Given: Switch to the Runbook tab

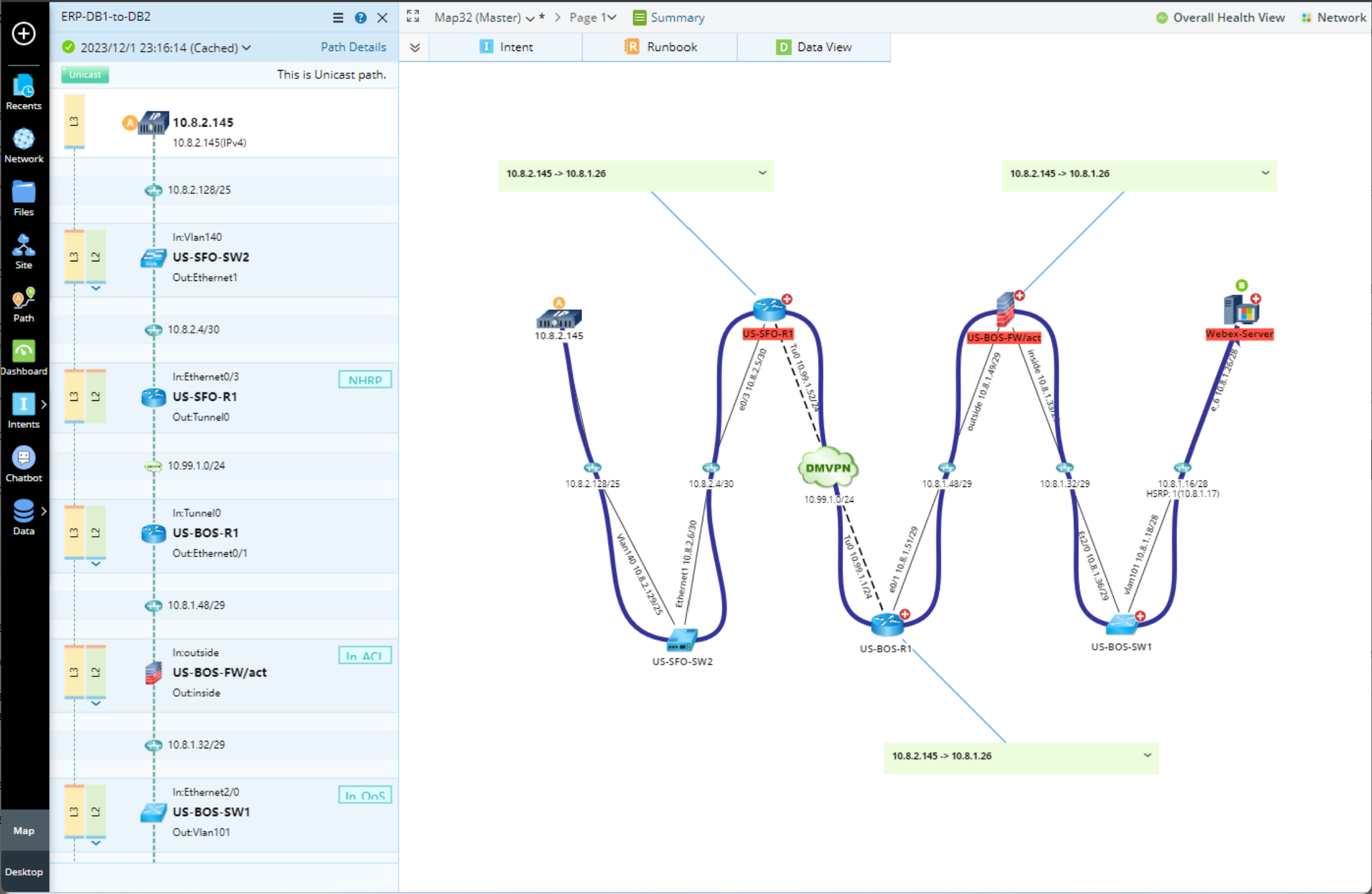Looking at the screenshot, I should point(660,47).
